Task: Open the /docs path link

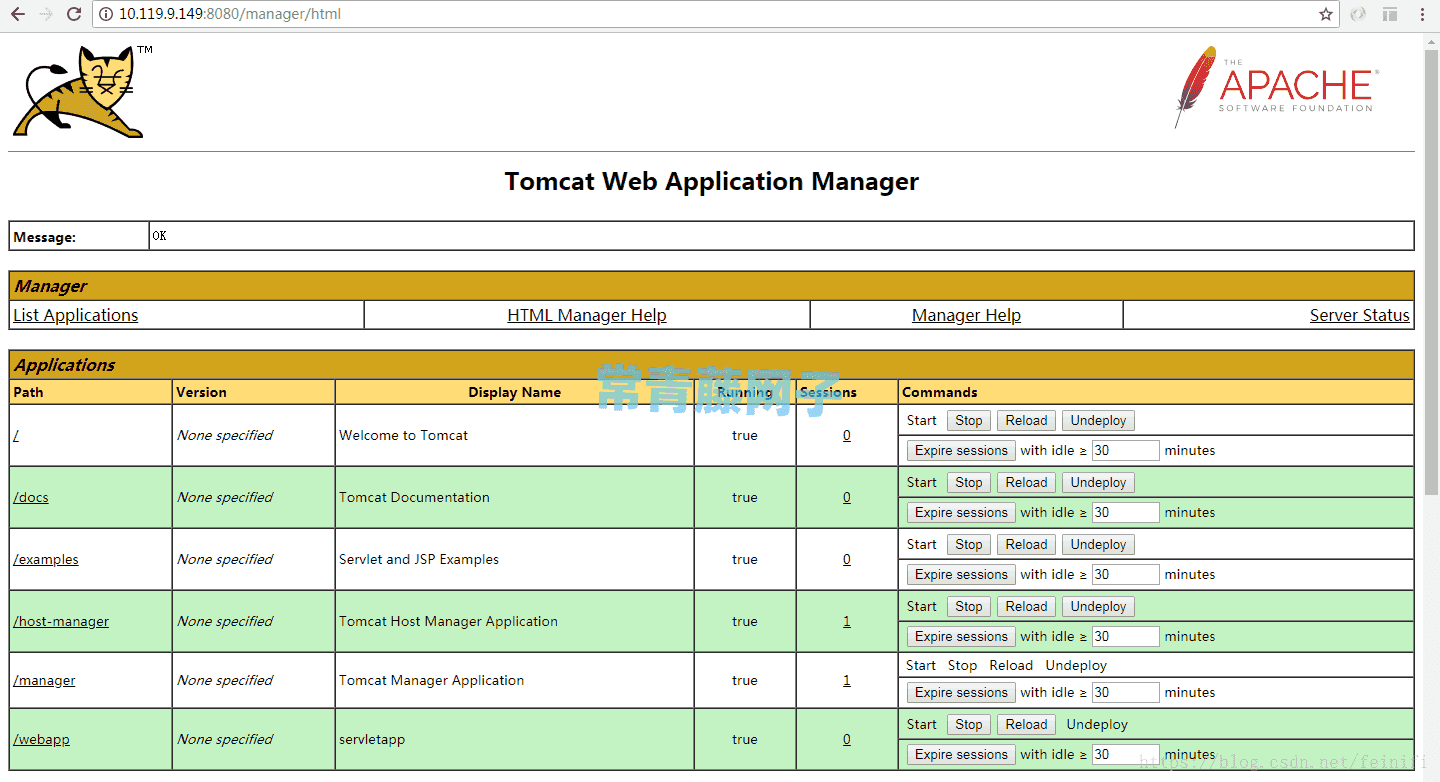Action: pyautogui.click(x=31, y=497)
